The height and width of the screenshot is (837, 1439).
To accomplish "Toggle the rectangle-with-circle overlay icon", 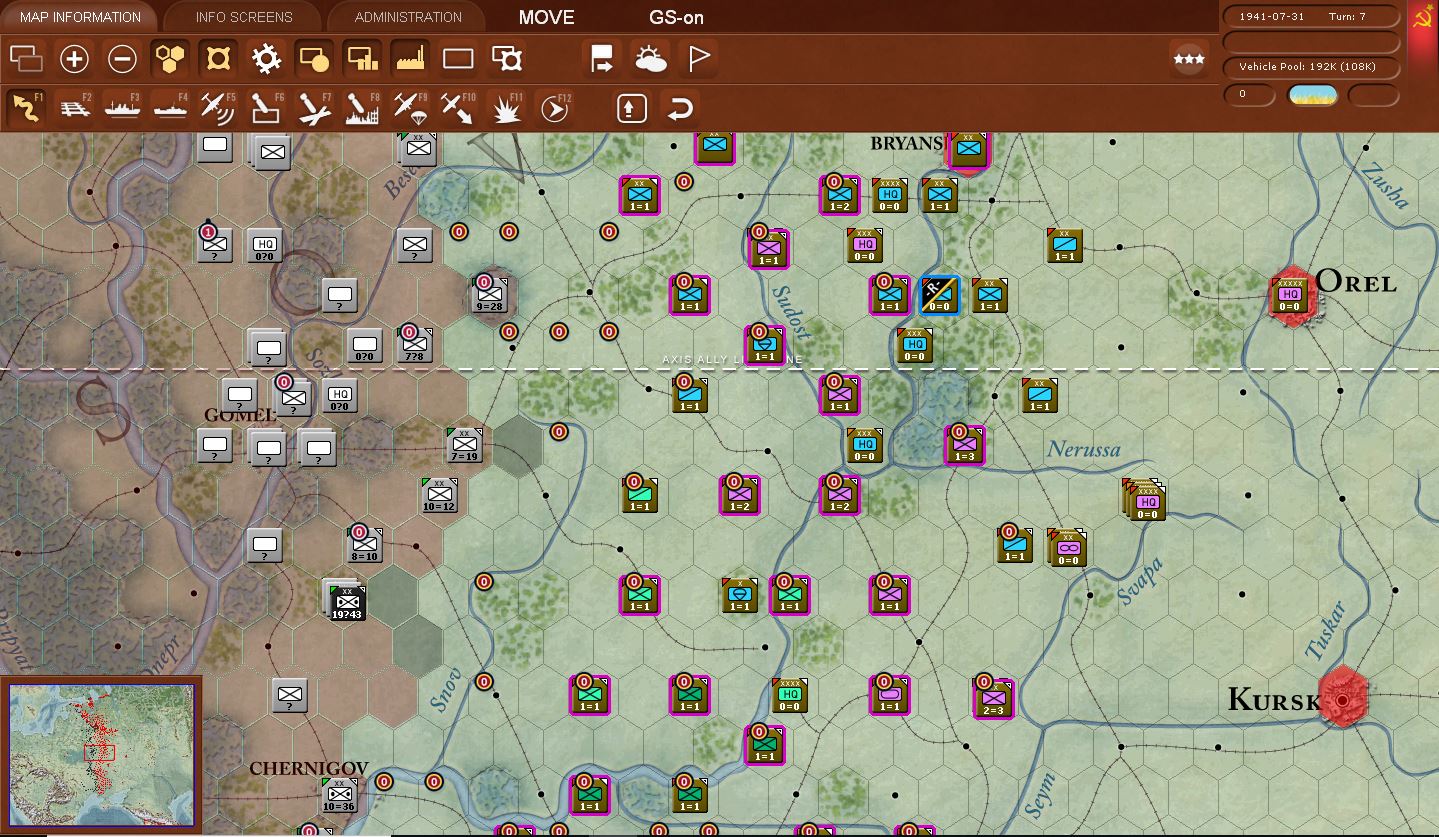I will pyautogui.click(x=314, y=59).
